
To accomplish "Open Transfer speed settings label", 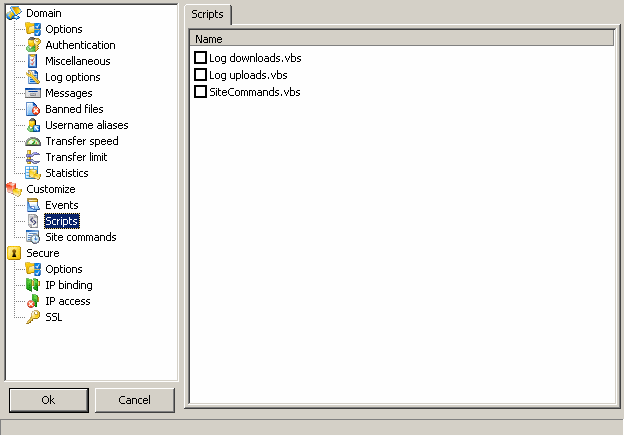I will pyautogui.click(x=82, y=141).
